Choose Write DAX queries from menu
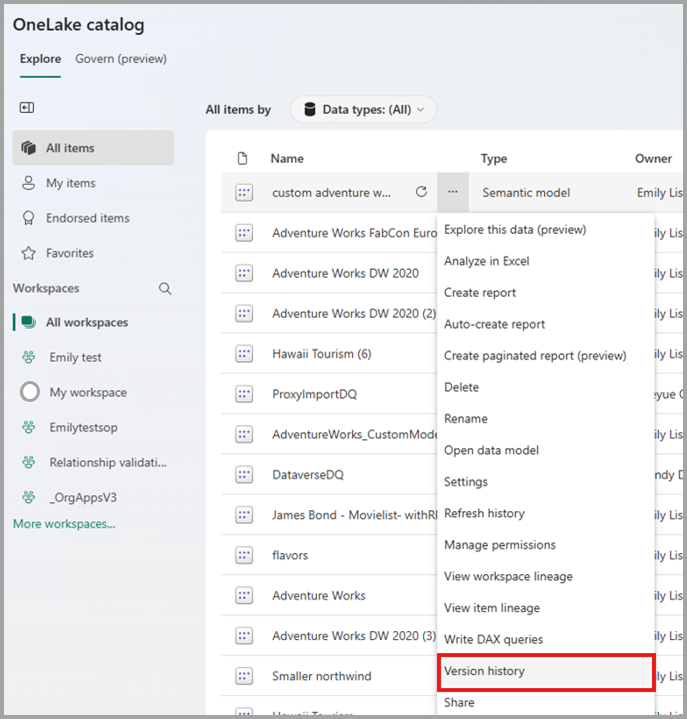 (x=546, y=639)
